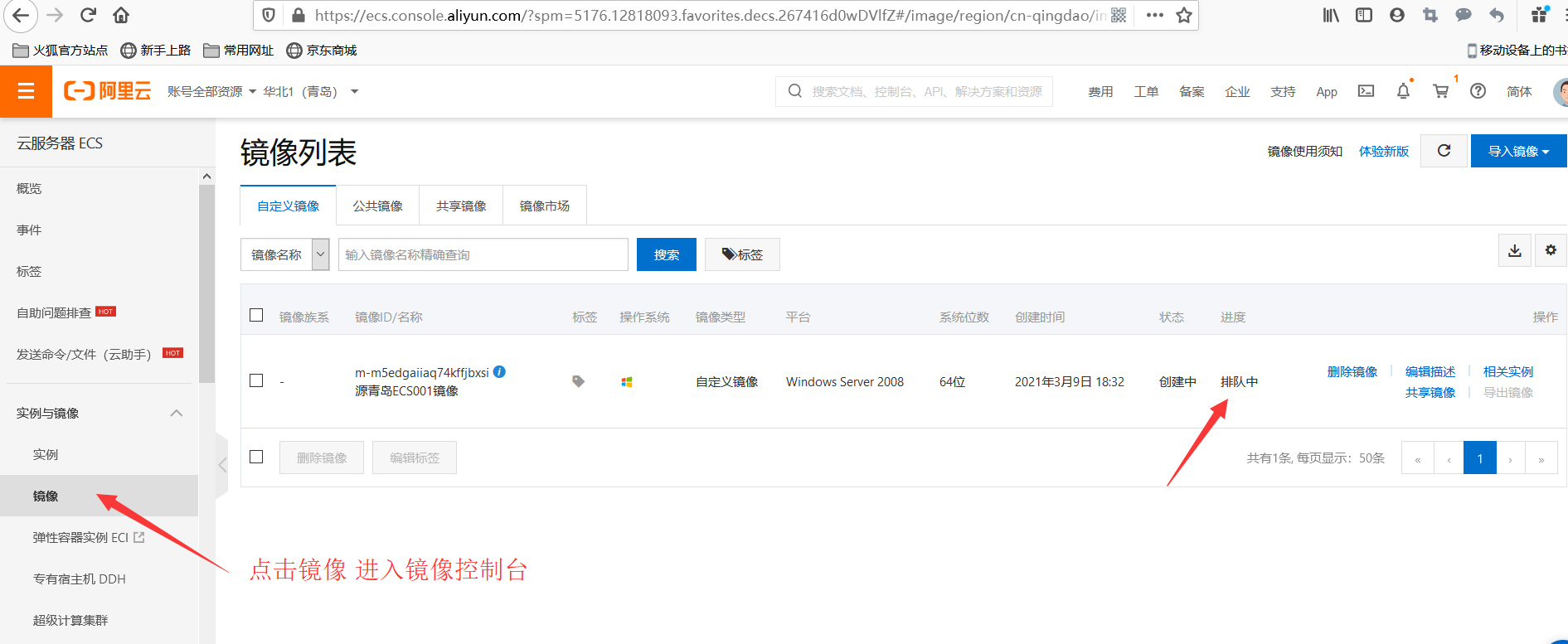Screen dimensions: 1568x644
Task: Switch to 公共镜像 tab
Action: [x=377, y=206]
